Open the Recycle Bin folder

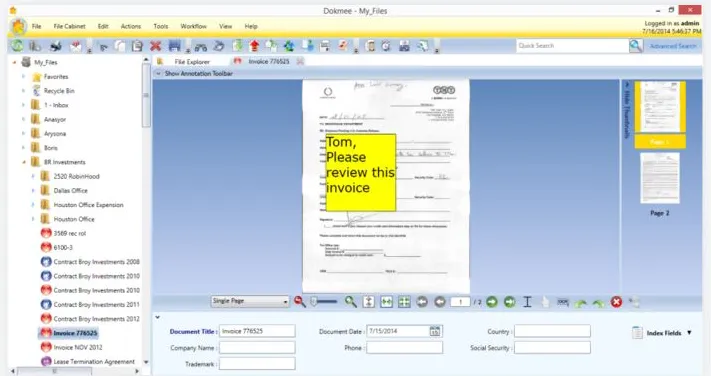(x=59, y=91)
